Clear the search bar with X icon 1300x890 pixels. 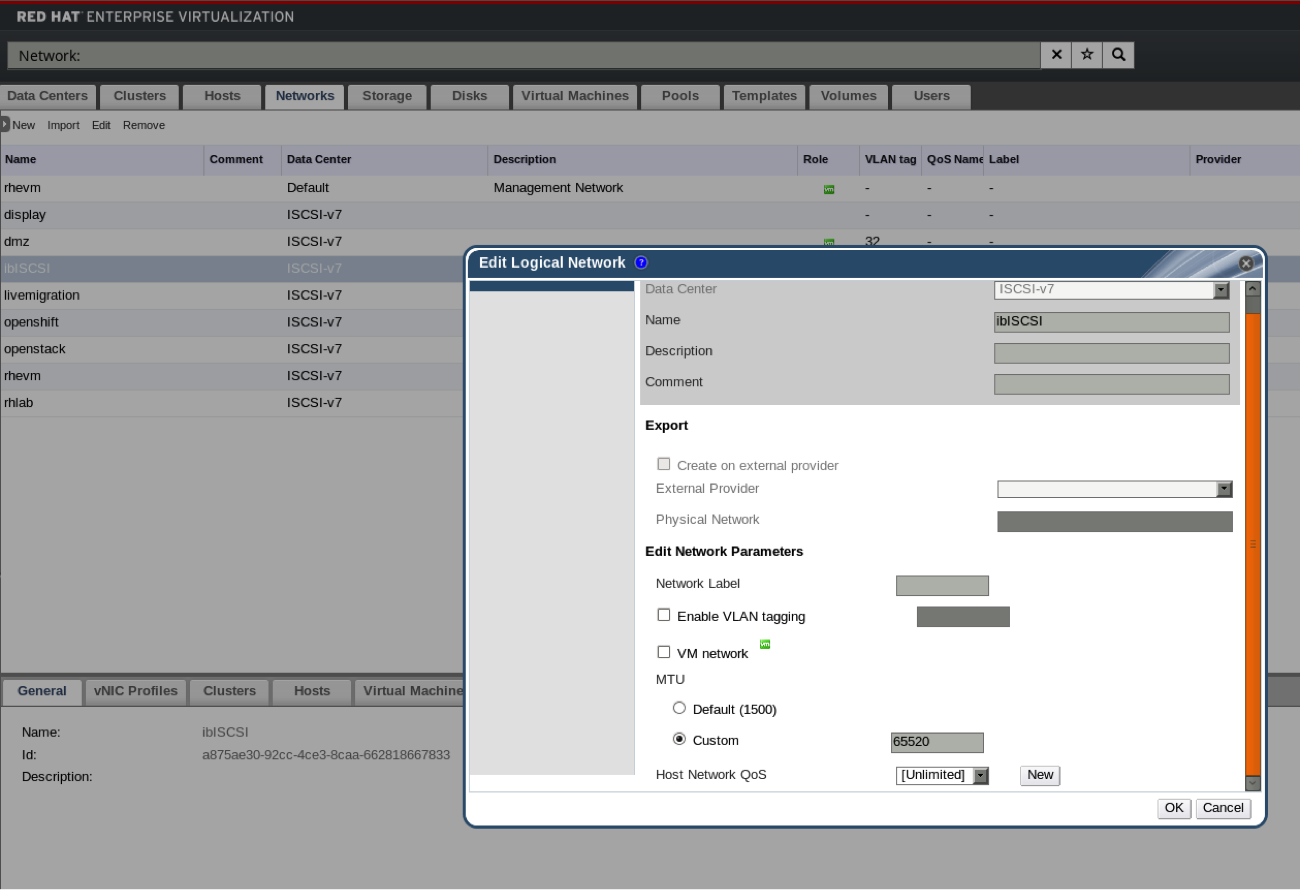point(1056,55)
